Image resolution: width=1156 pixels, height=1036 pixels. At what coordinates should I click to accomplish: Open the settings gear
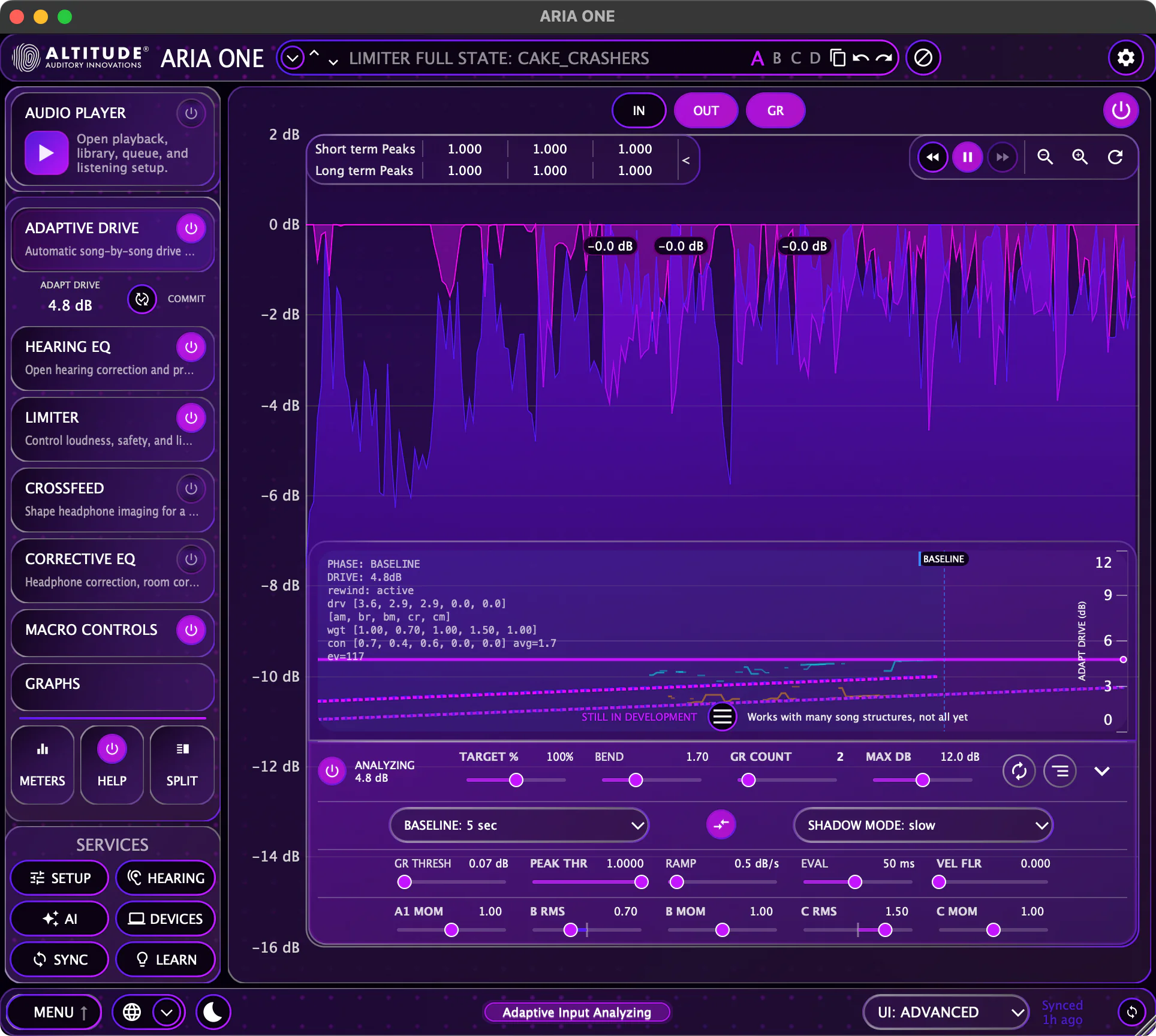1126,58
